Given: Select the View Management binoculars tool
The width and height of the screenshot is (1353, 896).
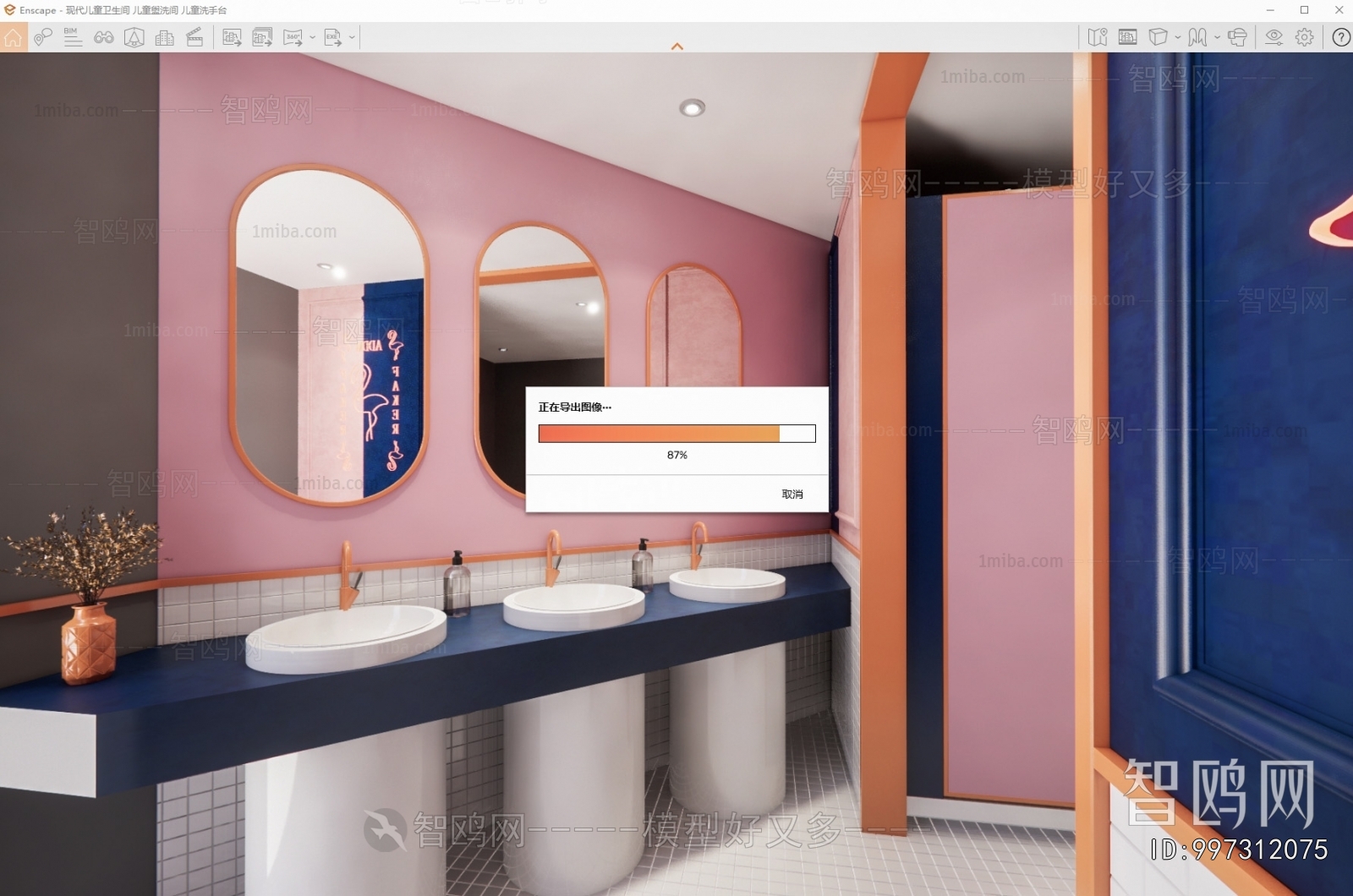Looking at the screenshot, I should [105, 37].
